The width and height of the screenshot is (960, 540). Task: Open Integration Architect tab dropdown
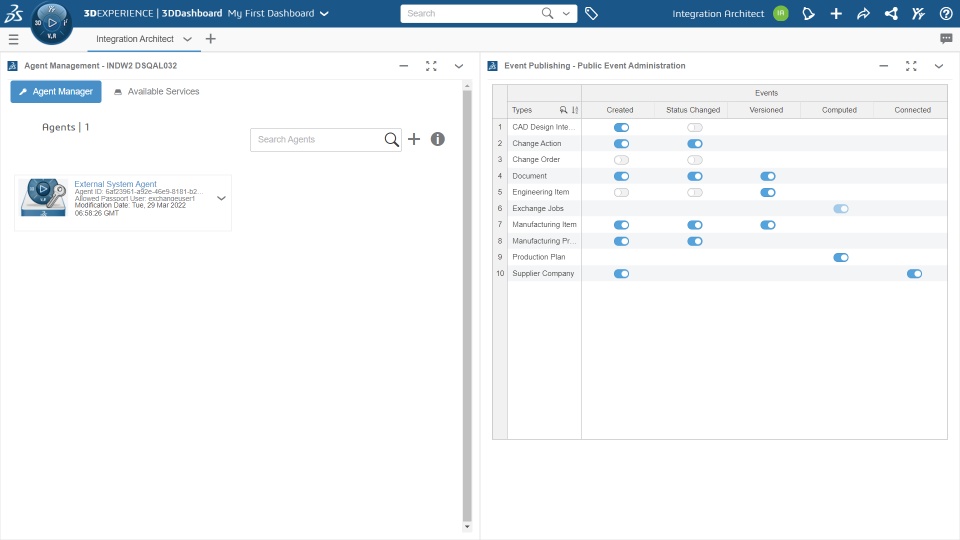(187, 39)
